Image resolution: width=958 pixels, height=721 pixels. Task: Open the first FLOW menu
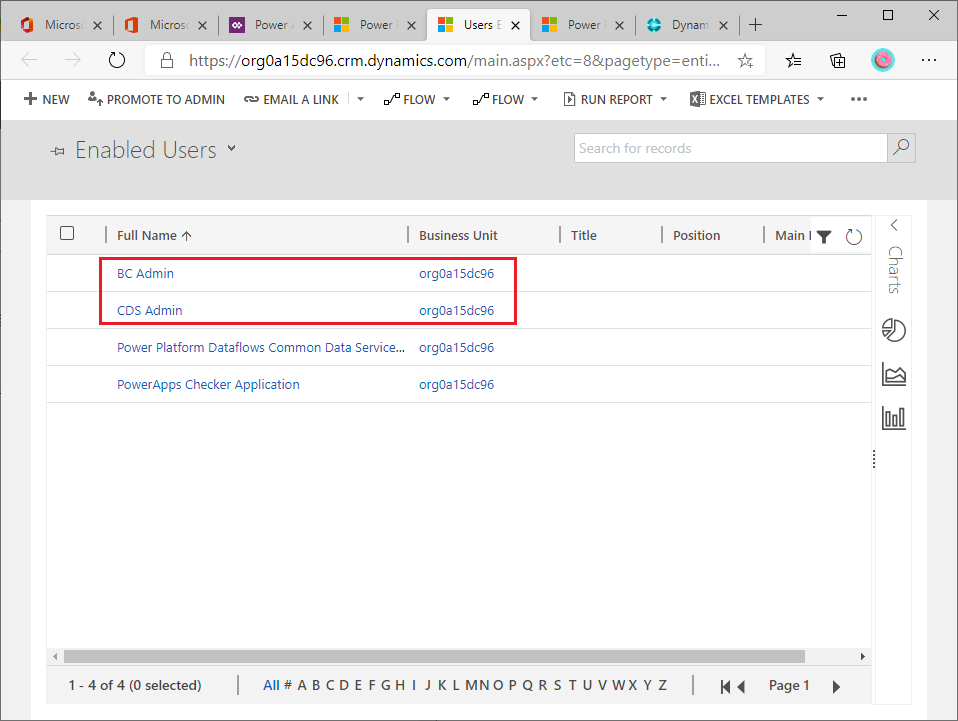tap(417, 99)
